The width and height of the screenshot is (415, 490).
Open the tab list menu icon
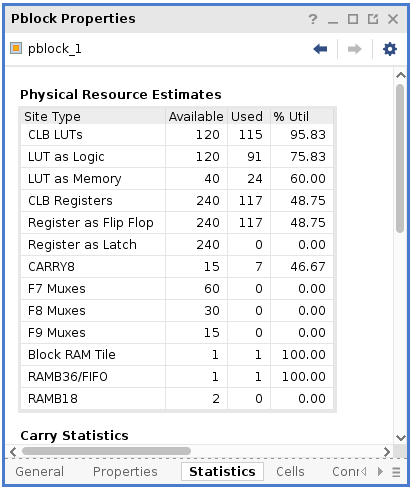pyautogui.click(x=396, y=472)
